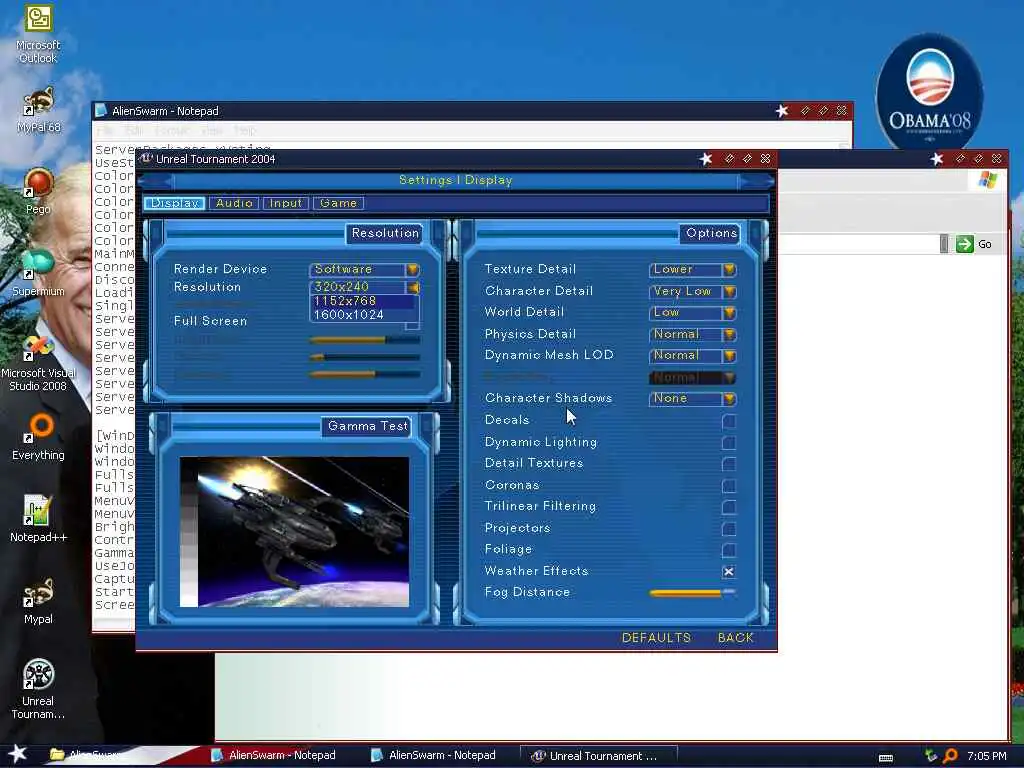Click the Windows flag logo in browser window
This screenshot has width=1024, height=768.
(987, 180)
